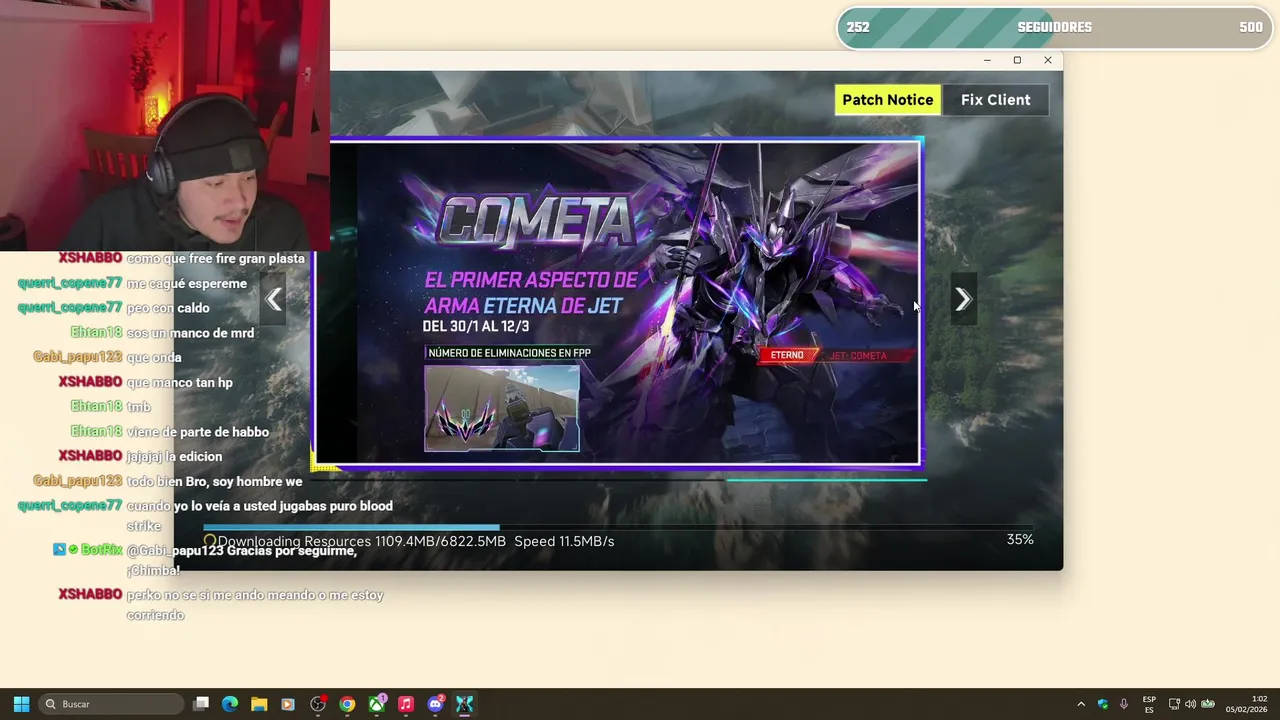Switch the ESP ES input language
The width and height of the screenshot is (1280, 720).
tap(1149, 704)
